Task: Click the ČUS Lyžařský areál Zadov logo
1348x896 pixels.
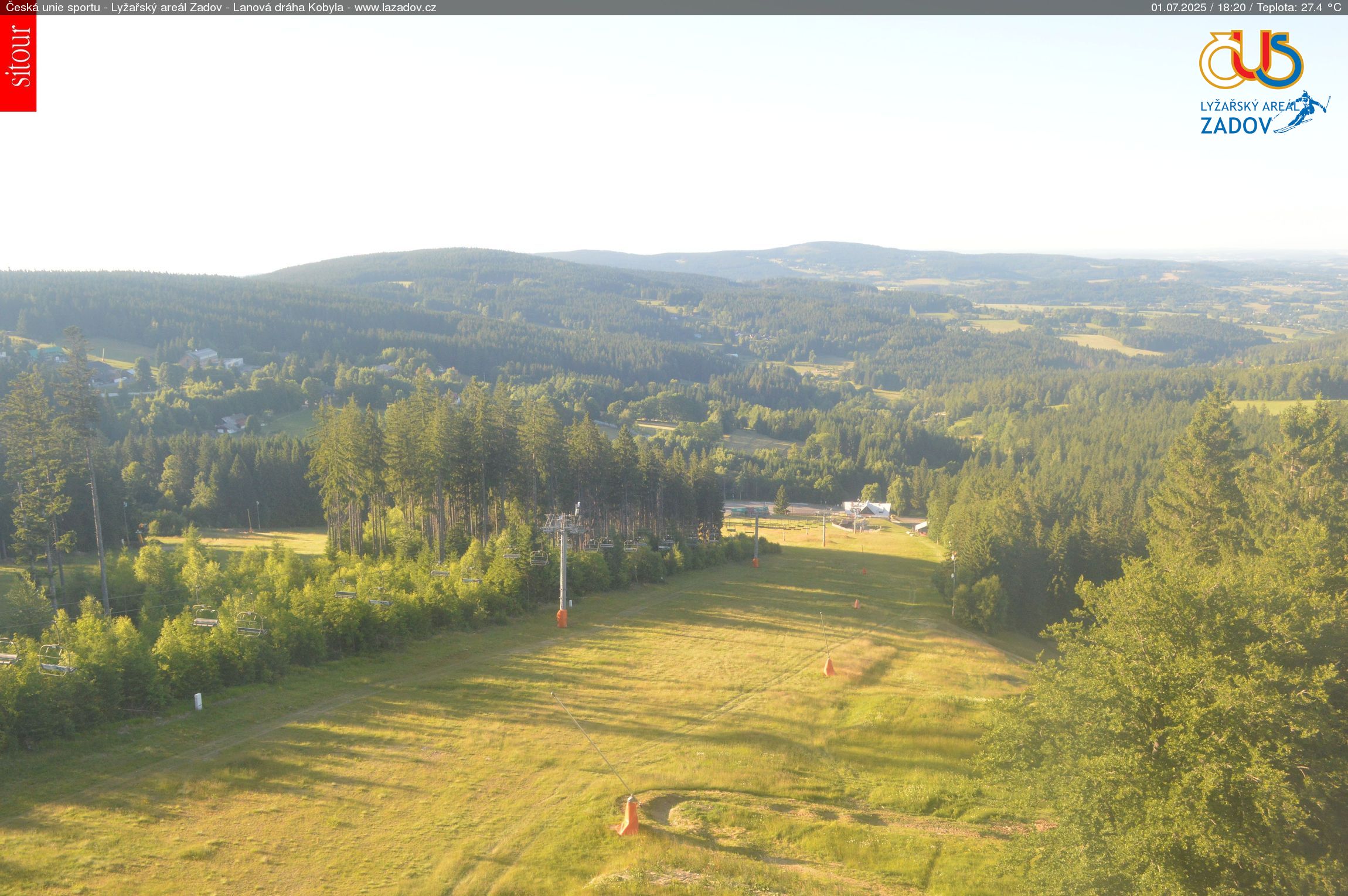Action: pos(1264,83)
